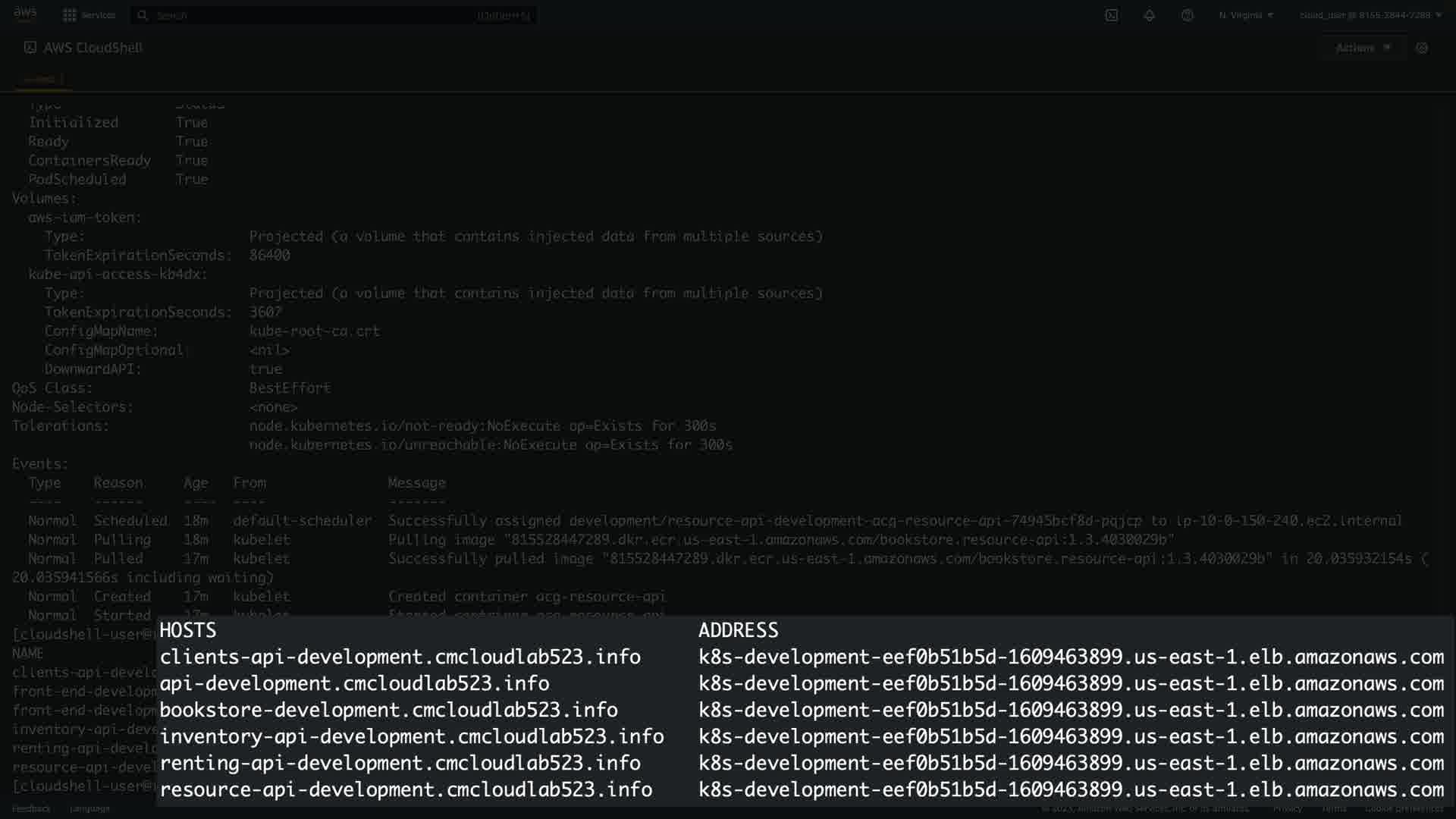The image size is (1456, 819).
Task: Open CloudShell settings gear
Action: 1422,48
